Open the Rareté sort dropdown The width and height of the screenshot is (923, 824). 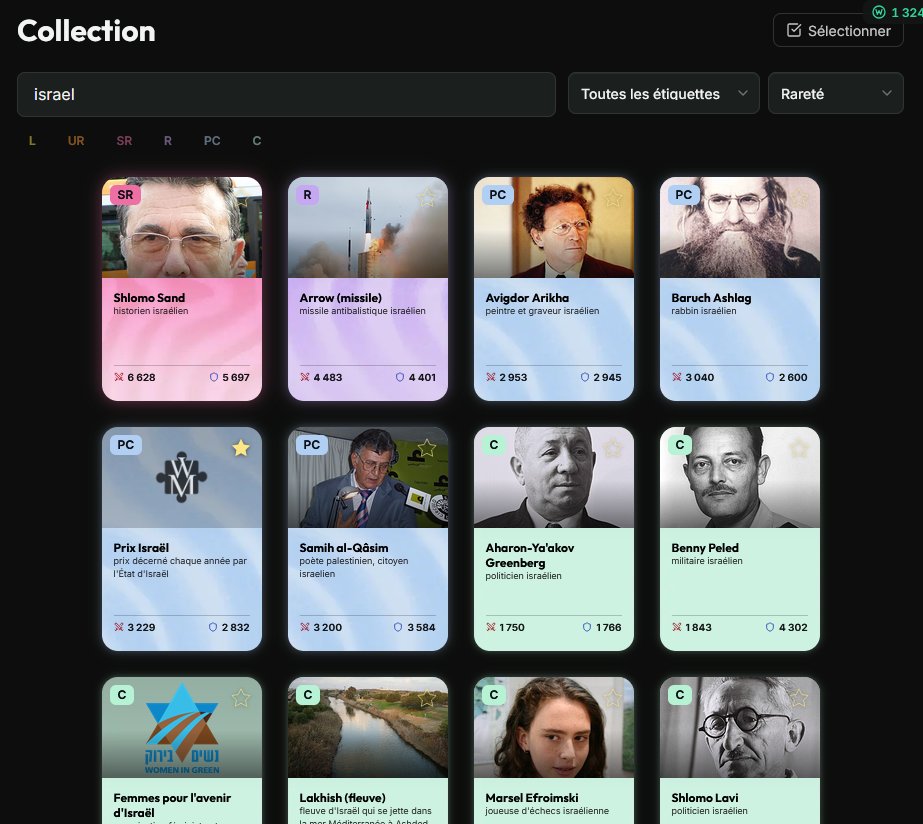[x=835, y=94]
